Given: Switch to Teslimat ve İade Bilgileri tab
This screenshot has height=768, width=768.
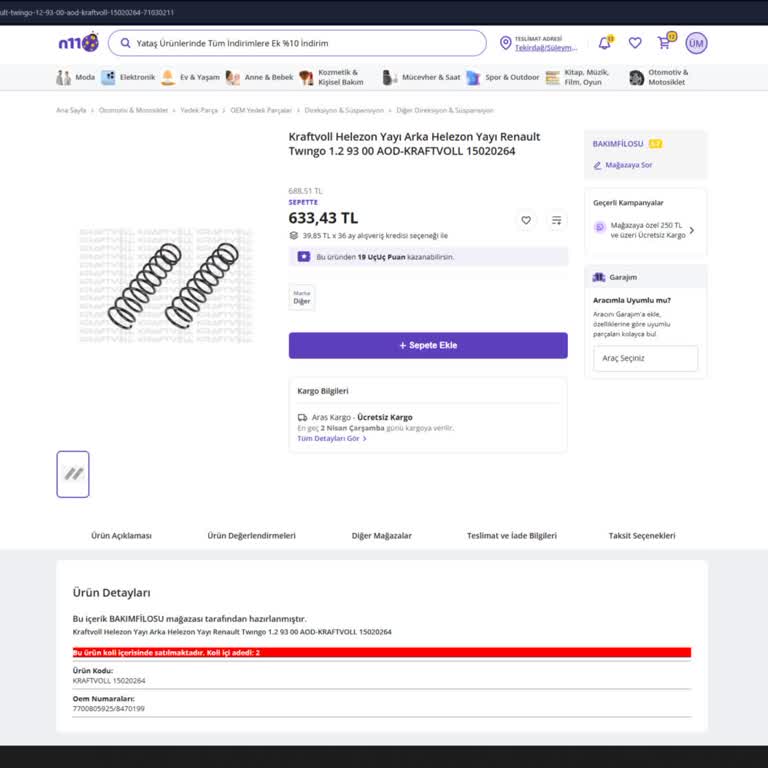Looking at the screenshot, I should [512, 535].
